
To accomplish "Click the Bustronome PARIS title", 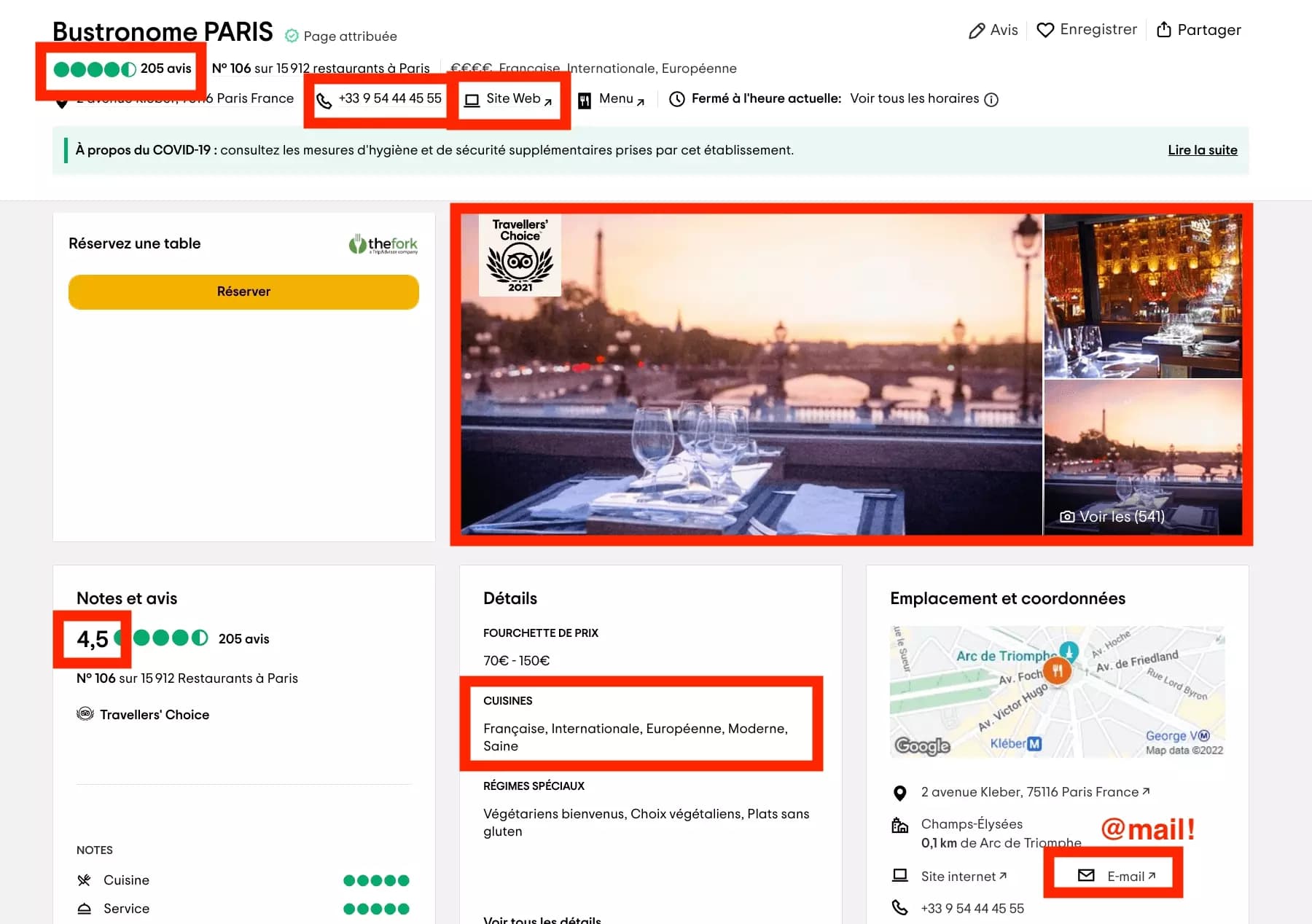I will coord(163,32).
